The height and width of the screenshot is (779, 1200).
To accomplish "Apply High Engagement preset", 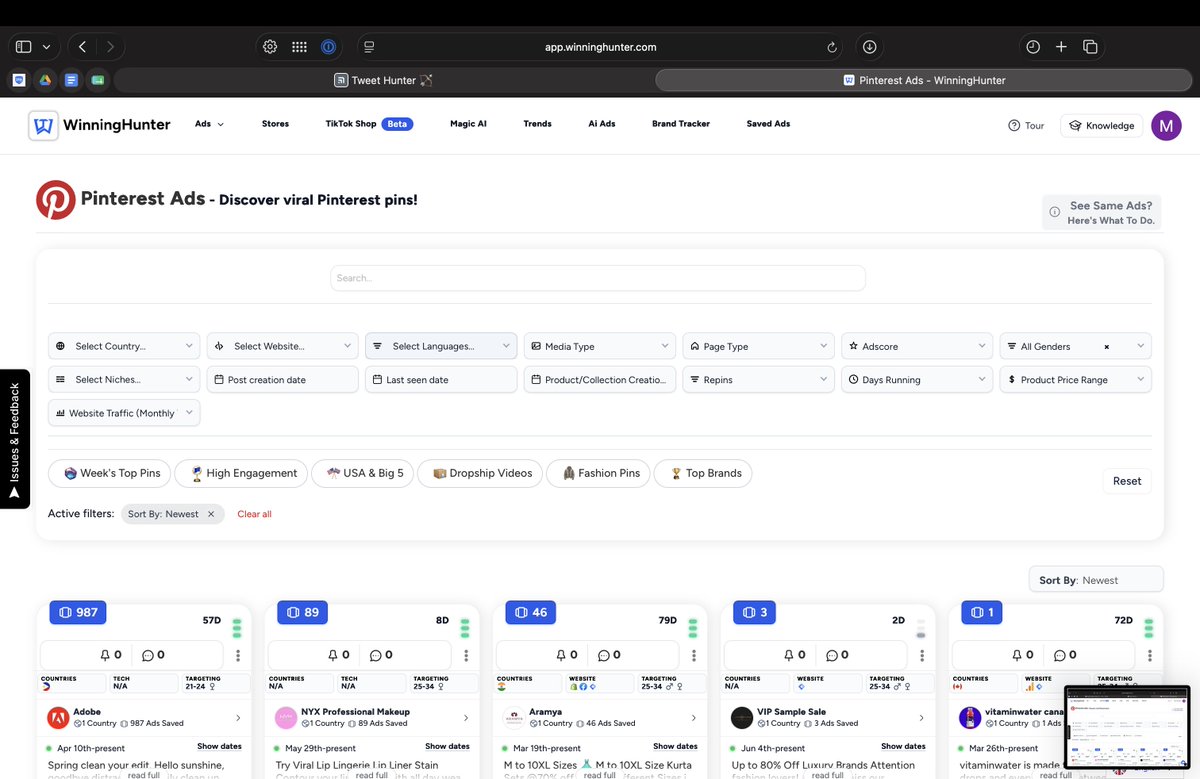I will tap(241, 473).
